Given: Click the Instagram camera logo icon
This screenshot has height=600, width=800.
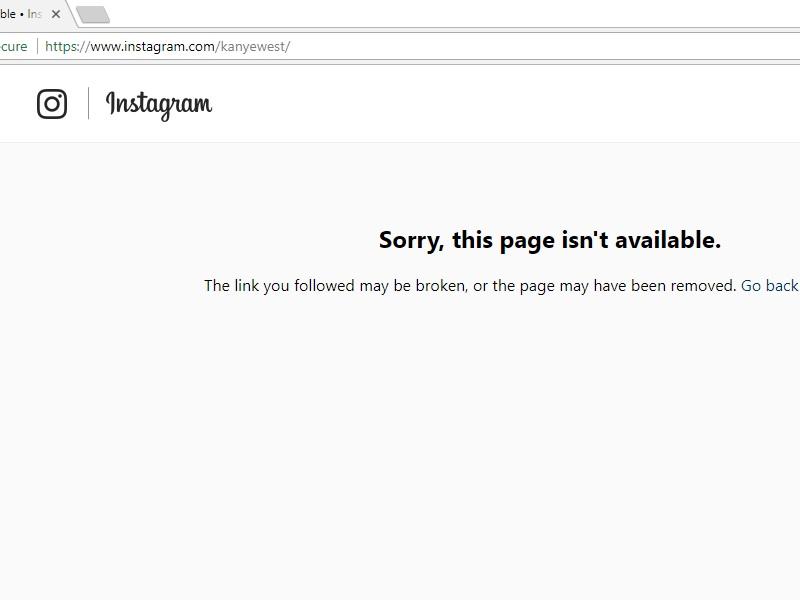Looking at the screenshot, I should 52,104.
